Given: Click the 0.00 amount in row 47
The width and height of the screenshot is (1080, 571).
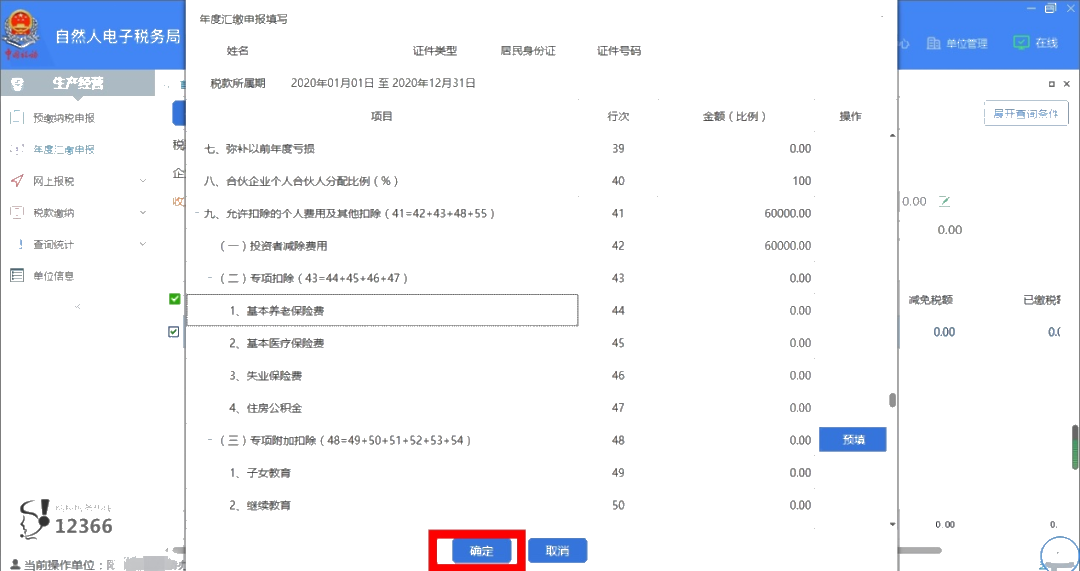Looking at the screenshot, I should point(800,408).
